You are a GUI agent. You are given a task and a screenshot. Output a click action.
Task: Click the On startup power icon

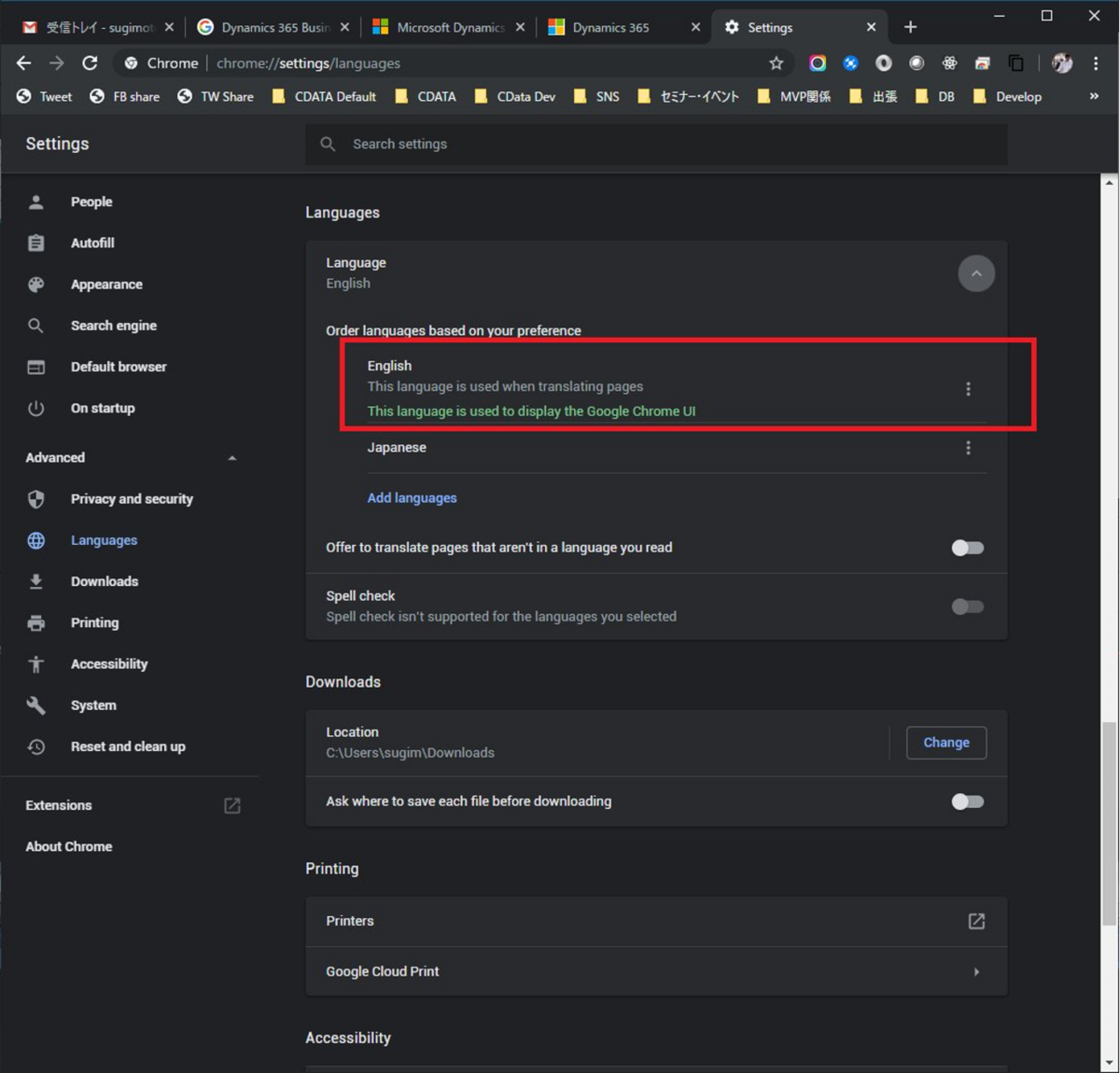pyautogui.click(x=35, y=408)
